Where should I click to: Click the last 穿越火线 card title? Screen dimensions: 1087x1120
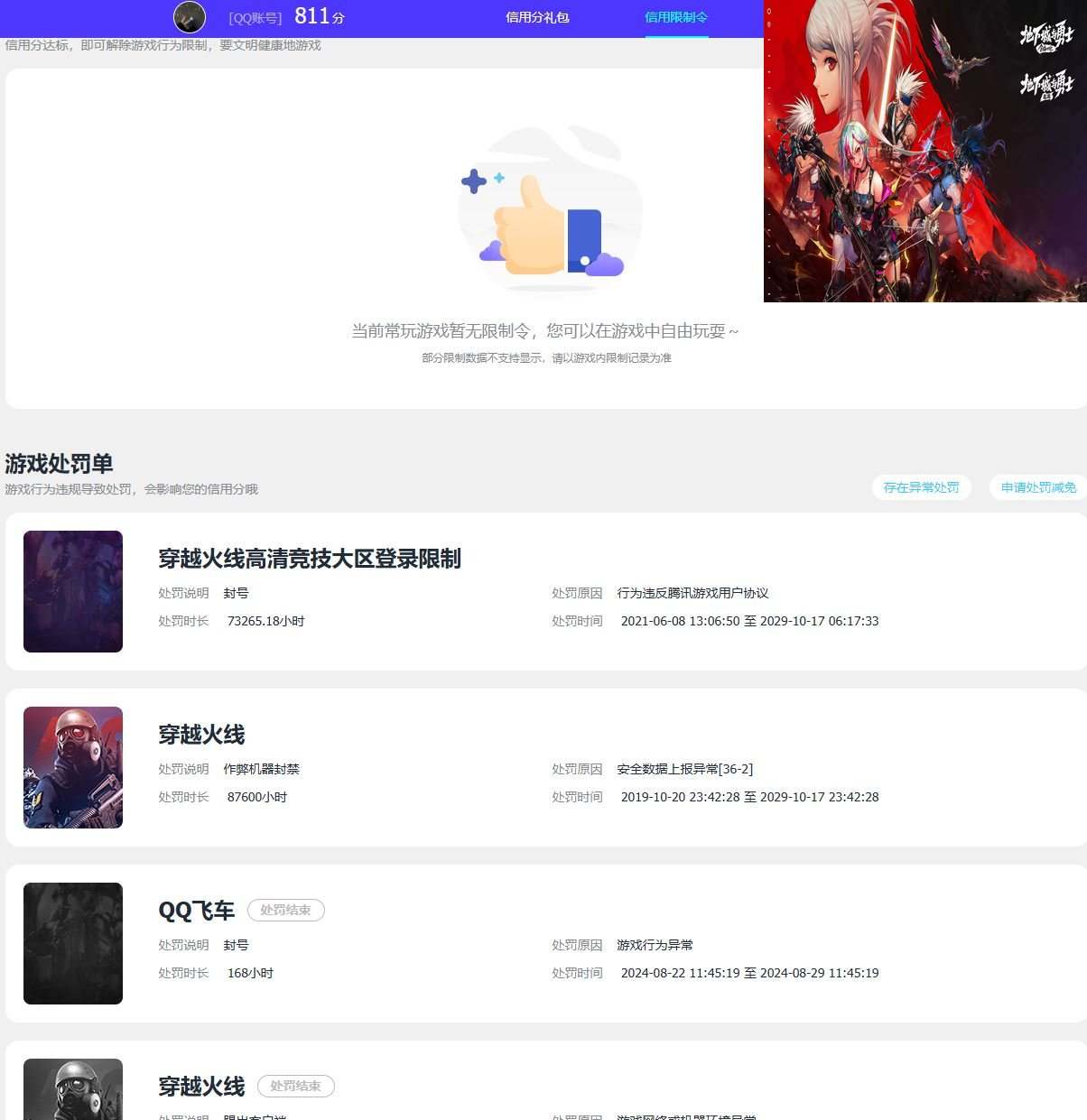(201, 1087)
